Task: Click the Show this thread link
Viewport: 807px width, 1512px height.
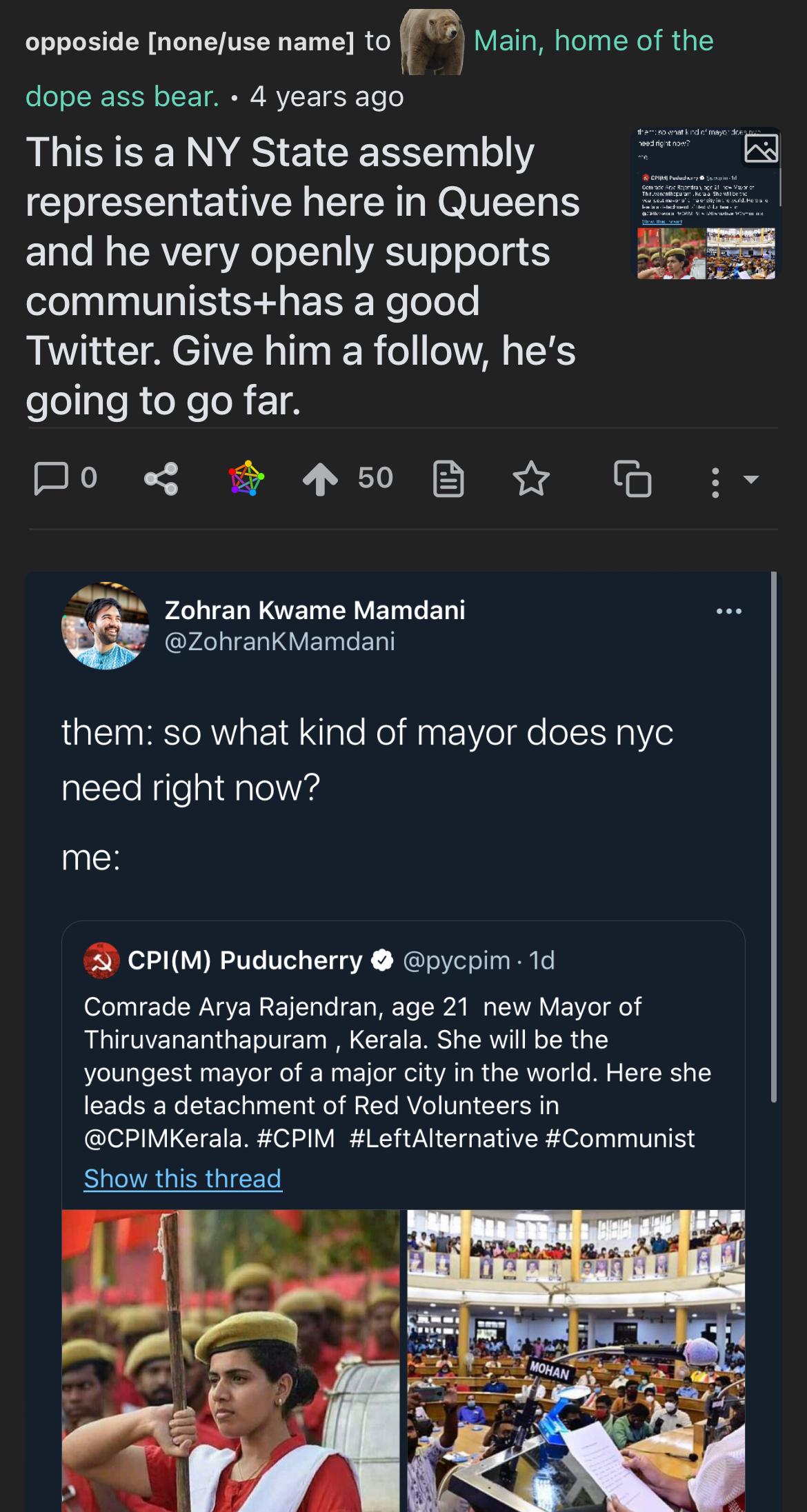Action: [x=183, y=1178]
